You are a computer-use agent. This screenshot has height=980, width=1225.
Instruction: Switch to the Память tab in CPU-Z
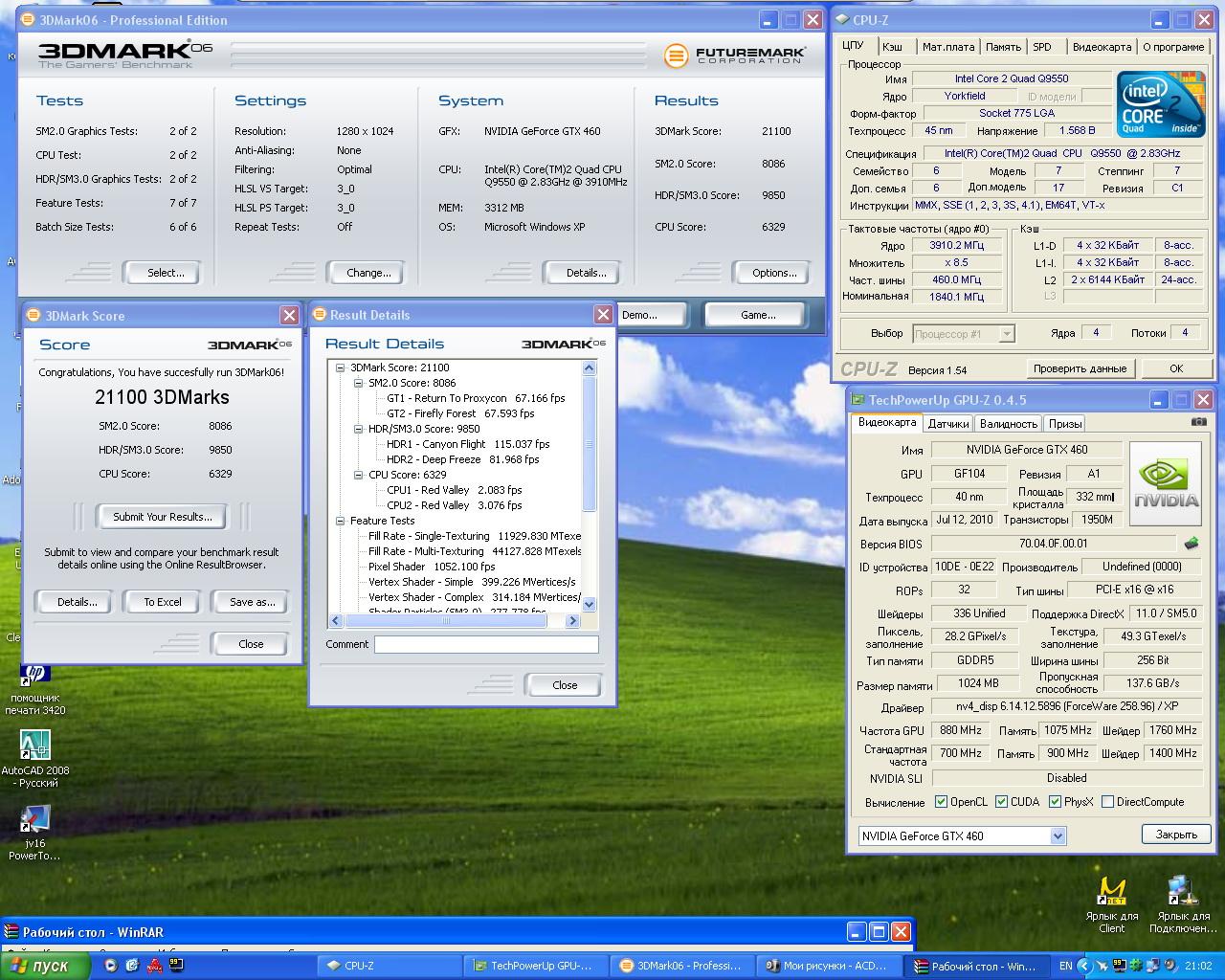click(x=1003, y=46)
